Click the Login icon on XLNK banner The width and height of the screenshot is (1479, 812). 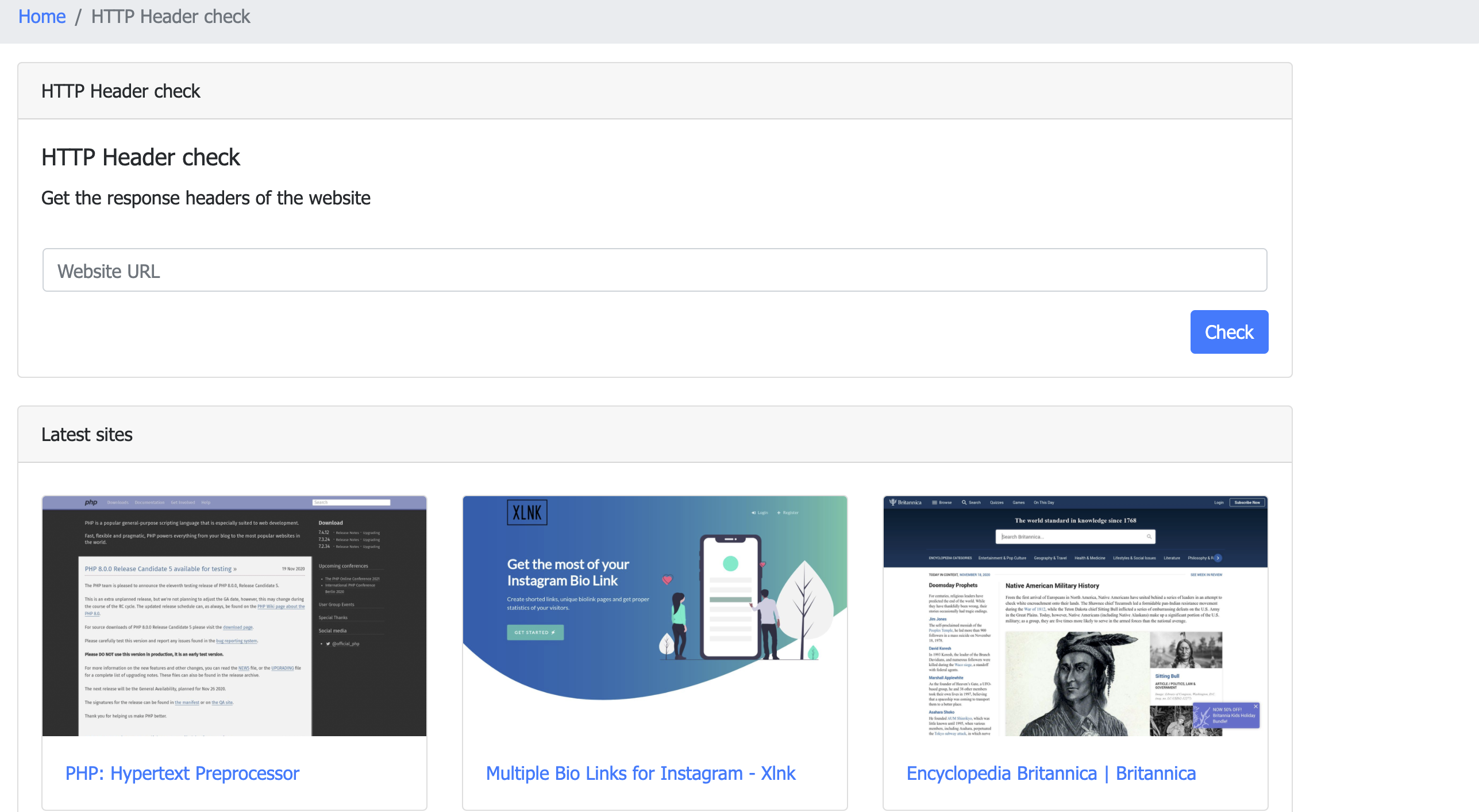point(753,513)
